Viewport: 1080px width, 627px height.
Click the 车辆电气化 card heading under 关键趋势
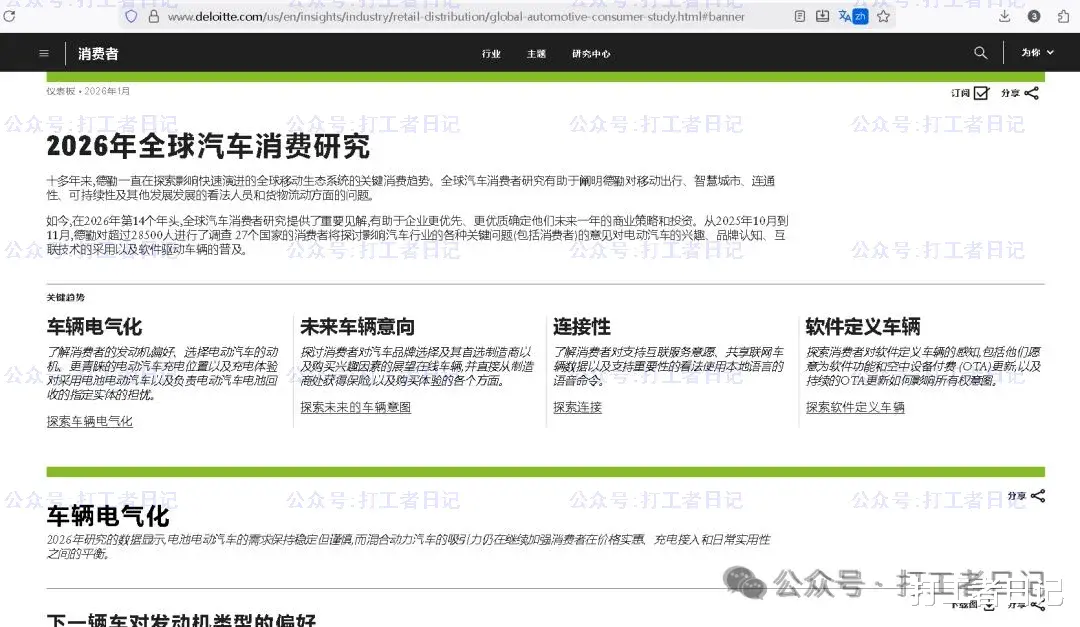(94, 327)
